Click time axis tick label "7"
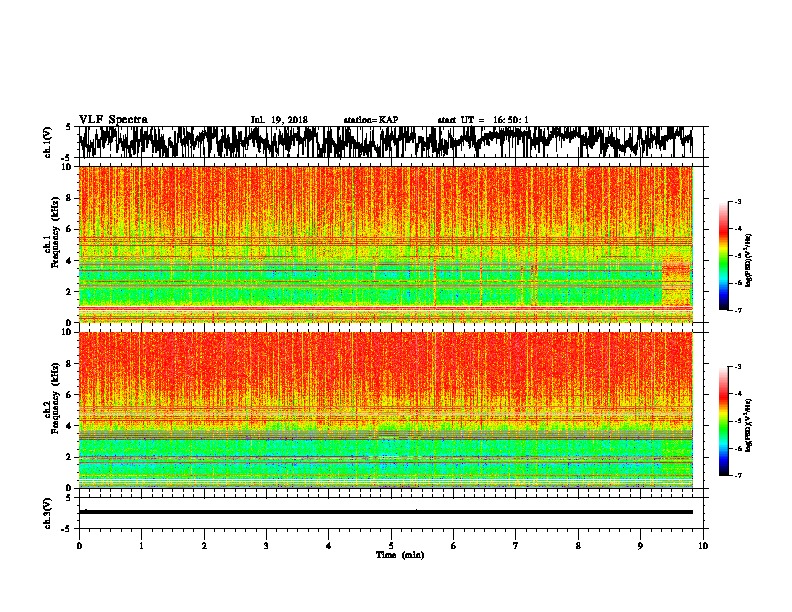The image size is (792, 612). (x=516, y=546)
